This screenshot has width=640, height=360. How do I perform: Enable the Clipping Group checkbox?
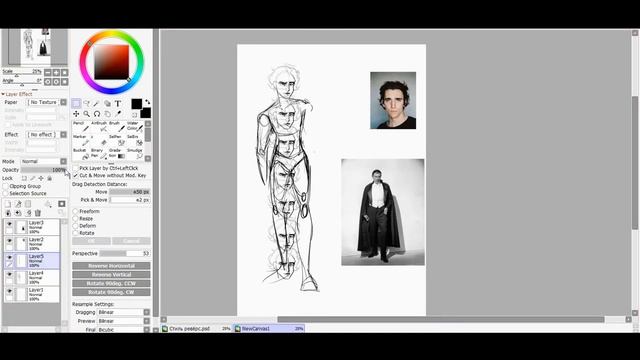[5, 186]
